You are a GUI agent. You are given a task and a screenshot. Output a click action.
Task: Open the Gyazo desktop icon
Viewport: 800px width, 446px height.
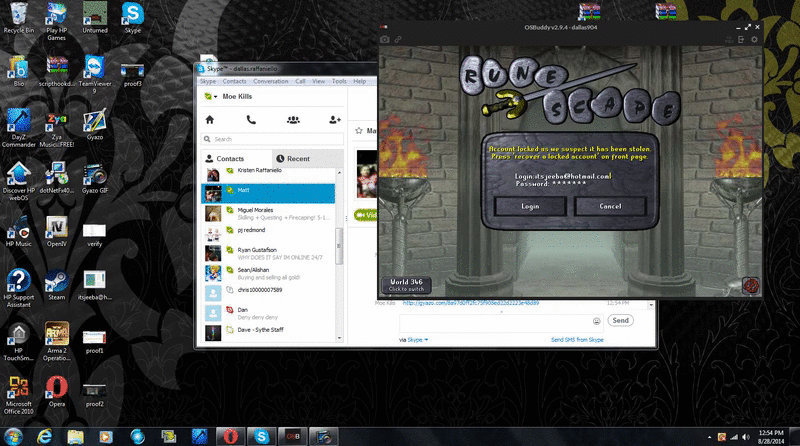coord(94,125)
